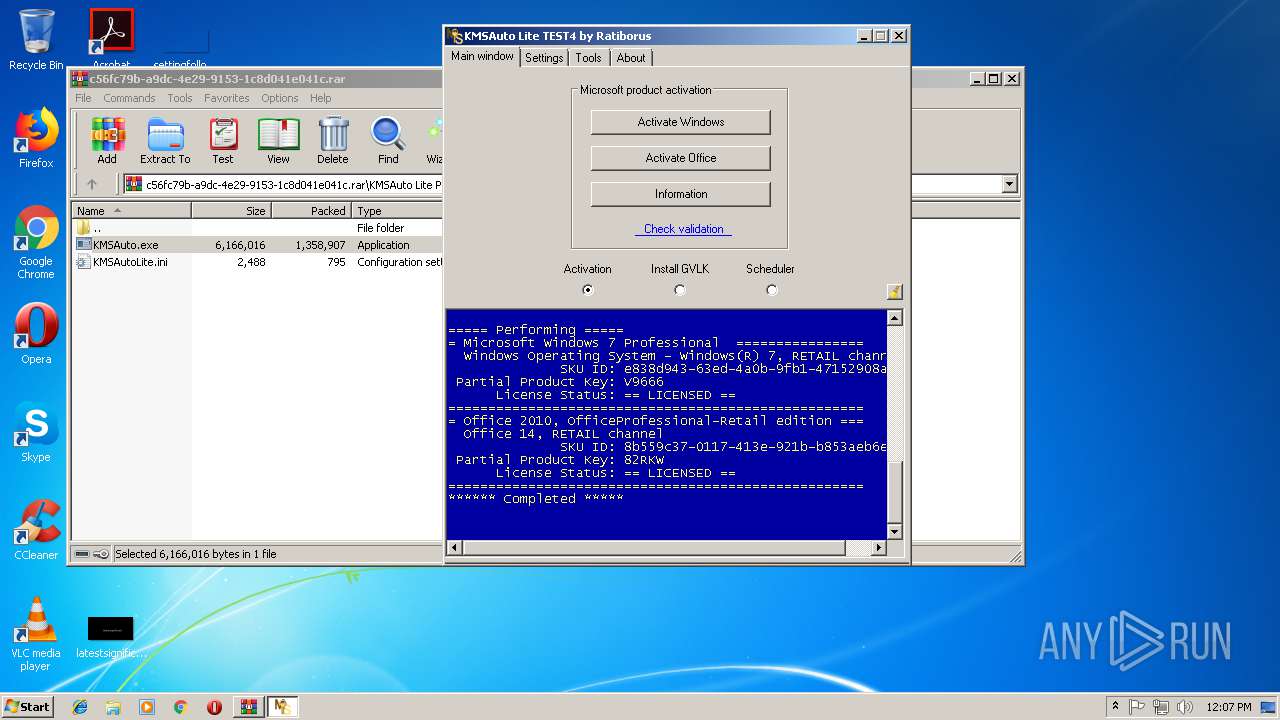Open the Favorites menu in WinRAR
The height and width of the screenshot is (720, 1280).
point(227,98)
